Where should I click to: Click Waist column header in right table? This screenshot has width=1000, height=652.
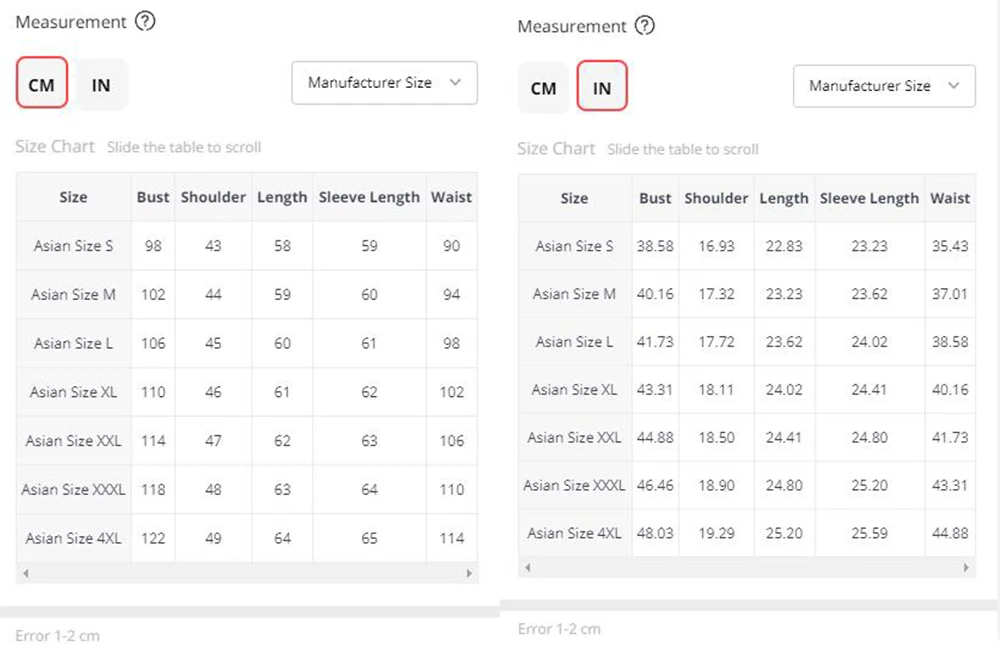coord(950,198)
